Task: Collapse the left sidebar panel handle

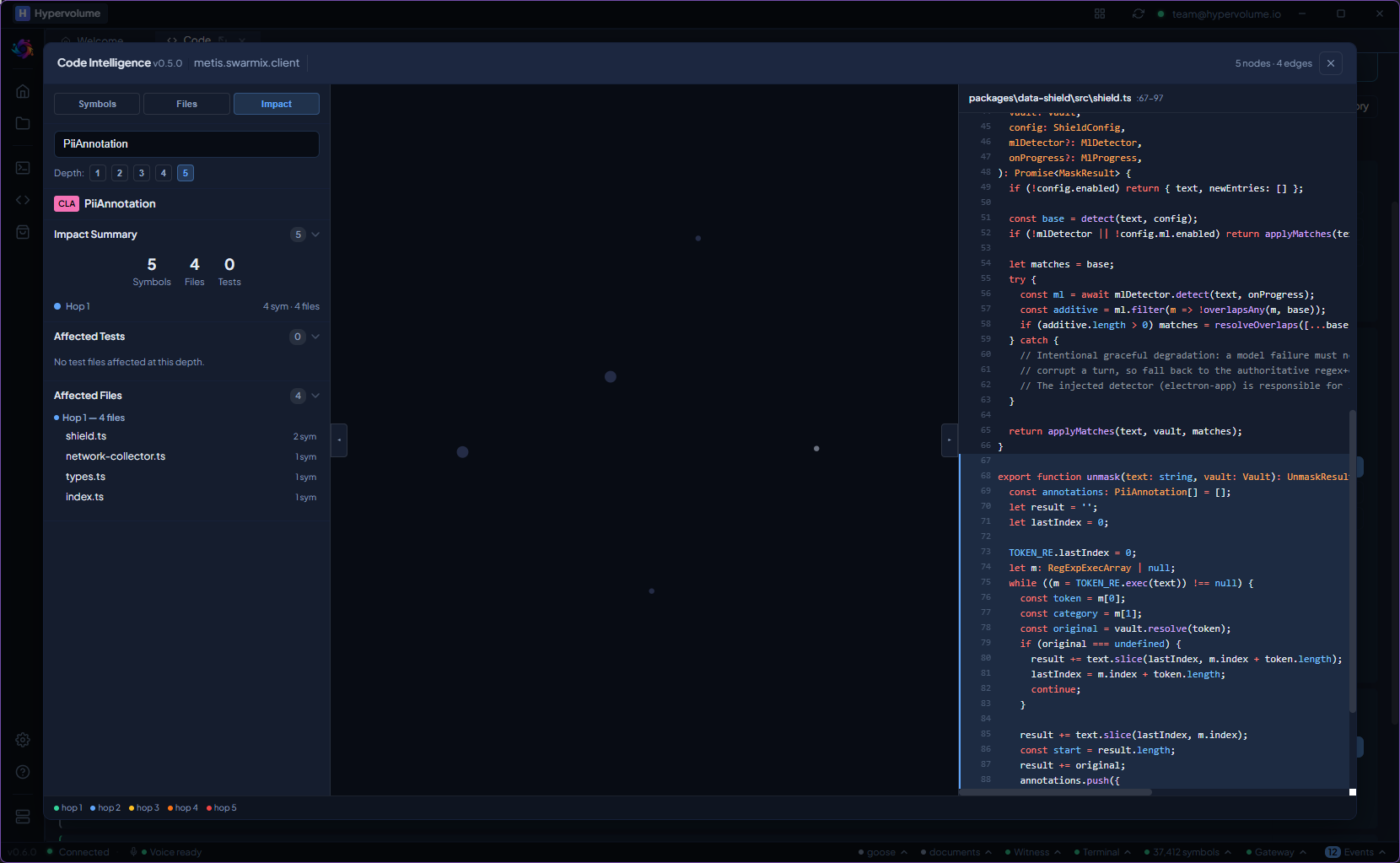Action: (x=339, y=440)
